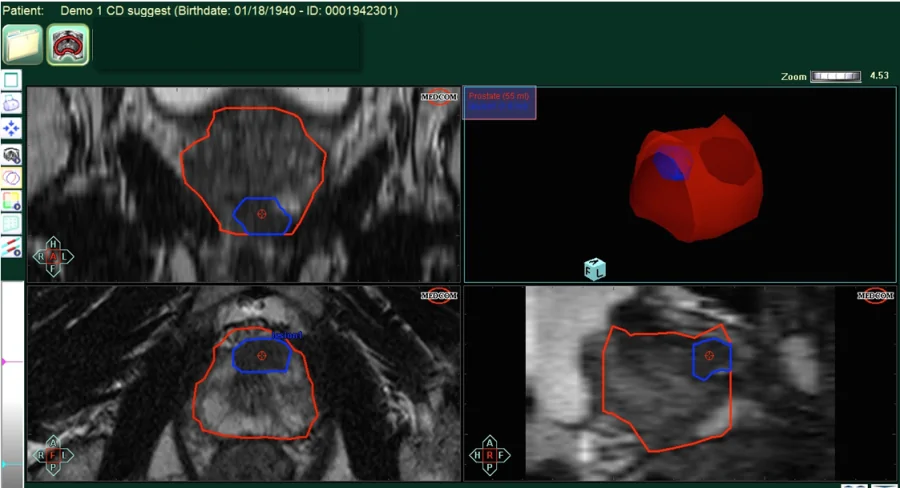Click the cyan marker on slice bar

point(4,465)
